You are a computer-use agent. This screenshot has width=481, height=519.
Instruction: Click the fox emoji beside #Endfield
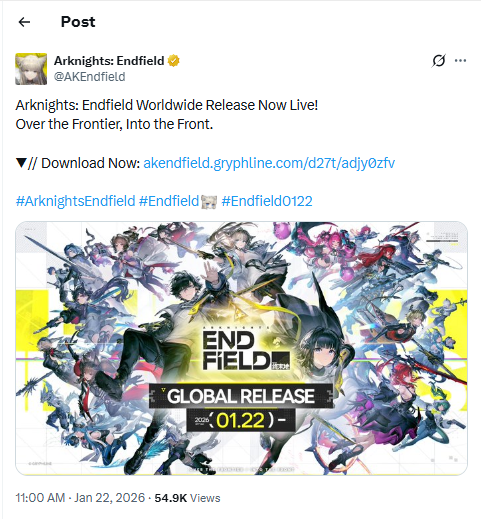click(209, 202)
